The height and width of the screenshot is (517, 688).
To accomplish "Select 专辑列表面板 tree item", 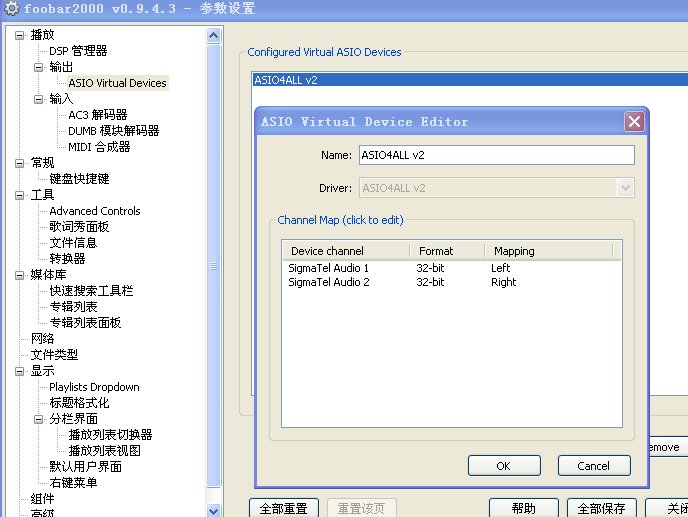I will tap(85, 323).
